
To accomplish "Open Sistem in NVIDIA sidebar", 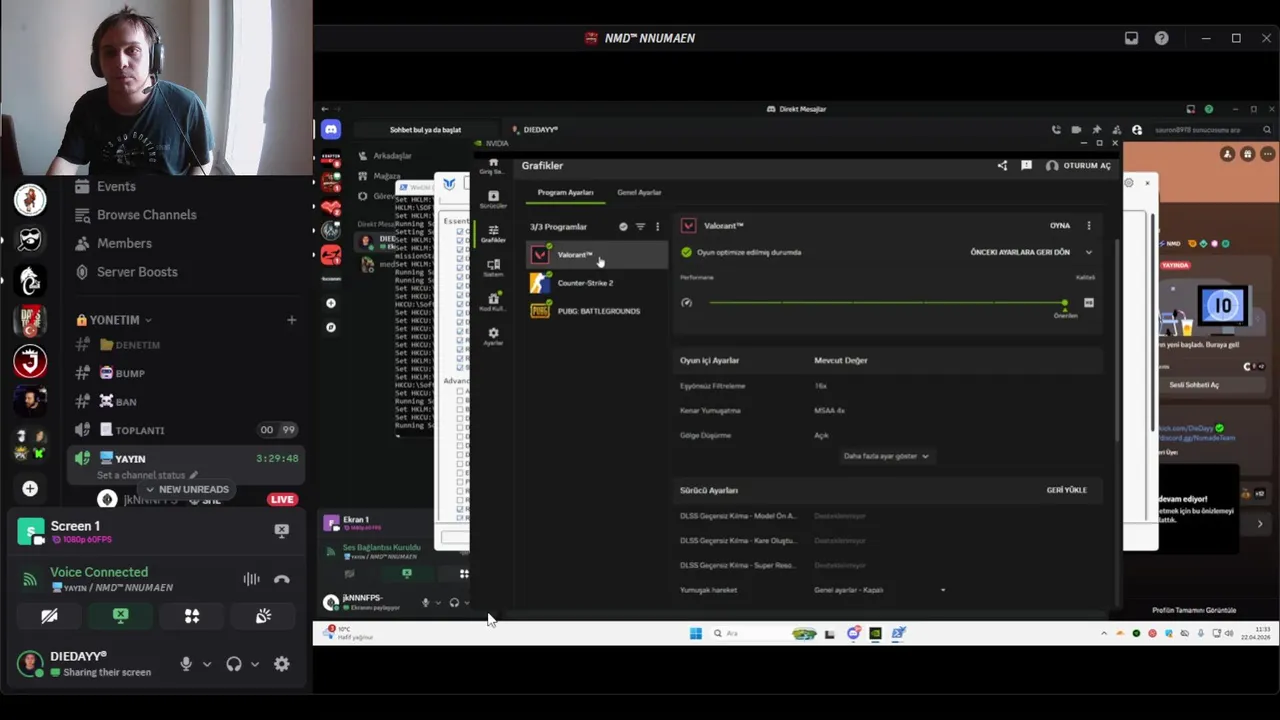I will 493,267.
